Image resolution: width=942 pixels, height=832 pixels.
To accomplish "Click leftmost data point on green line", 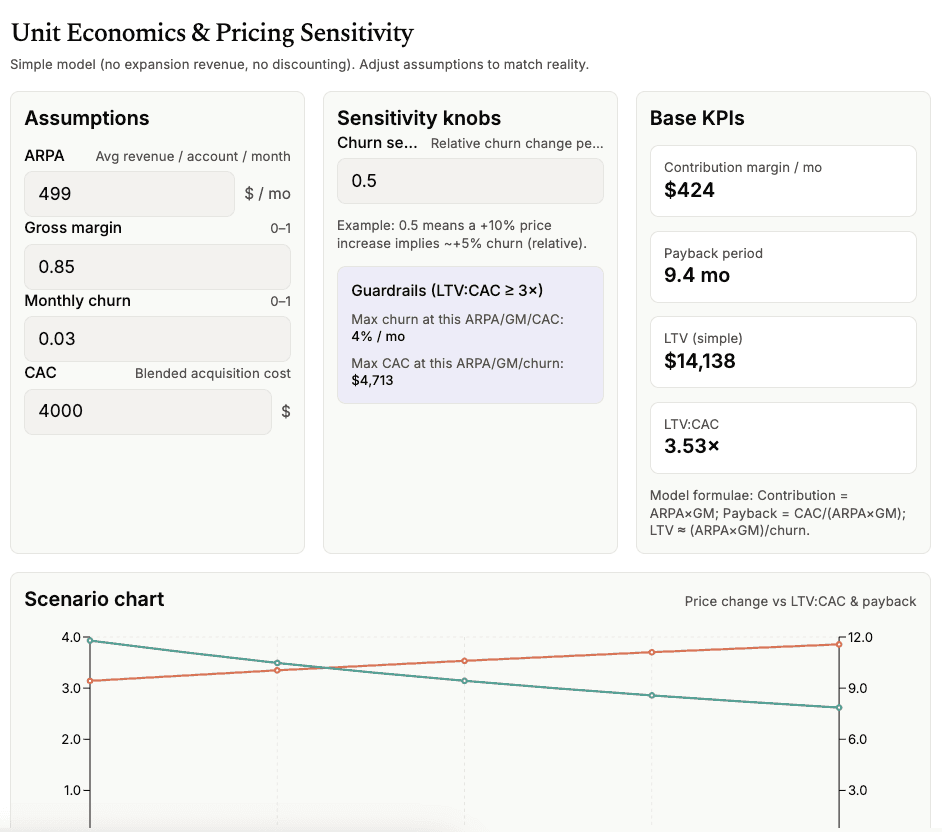I will coord(90,640).
